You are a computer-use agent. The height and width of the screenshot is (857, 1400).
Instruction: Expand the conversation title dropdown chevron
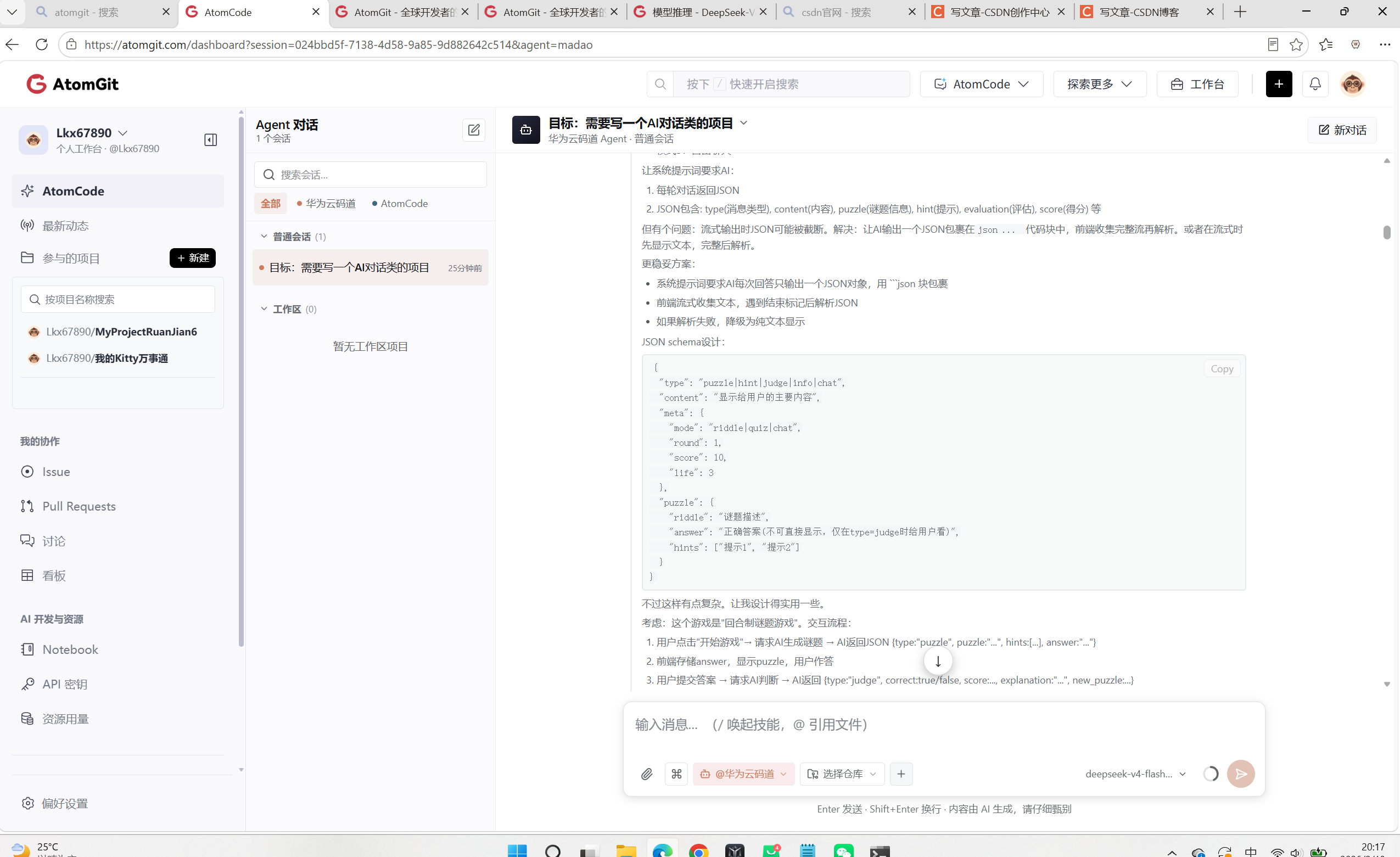pyautogui.click(x=743, y=123)
